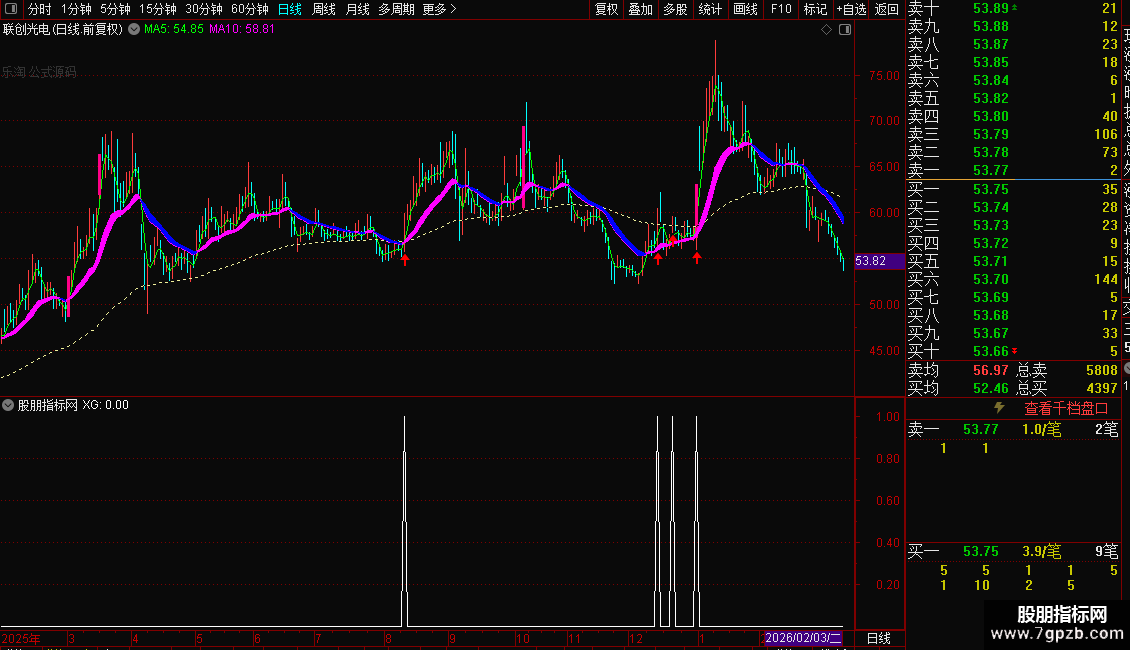Click the MA5: 54.85 label
Viewport: 1130px width, 650px height.
pyautogui.click(x=174, y=29)
